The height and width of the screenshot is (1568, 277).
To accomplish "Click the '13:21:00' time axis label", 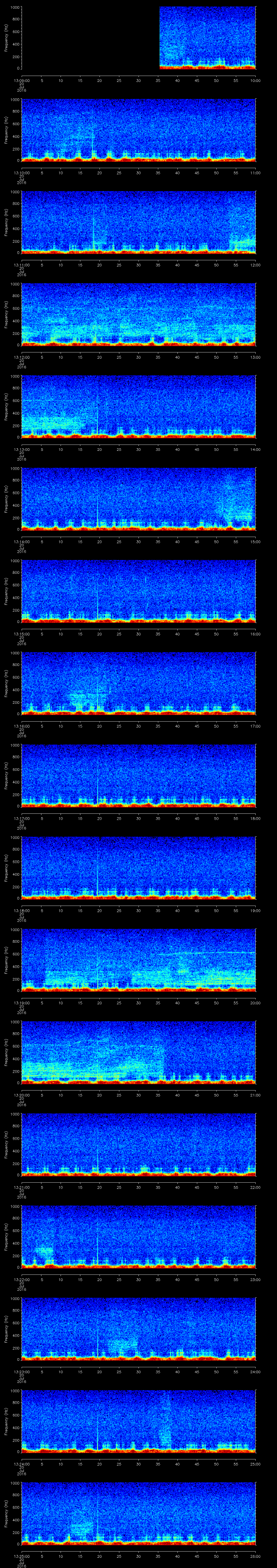I will [21, 1187].
